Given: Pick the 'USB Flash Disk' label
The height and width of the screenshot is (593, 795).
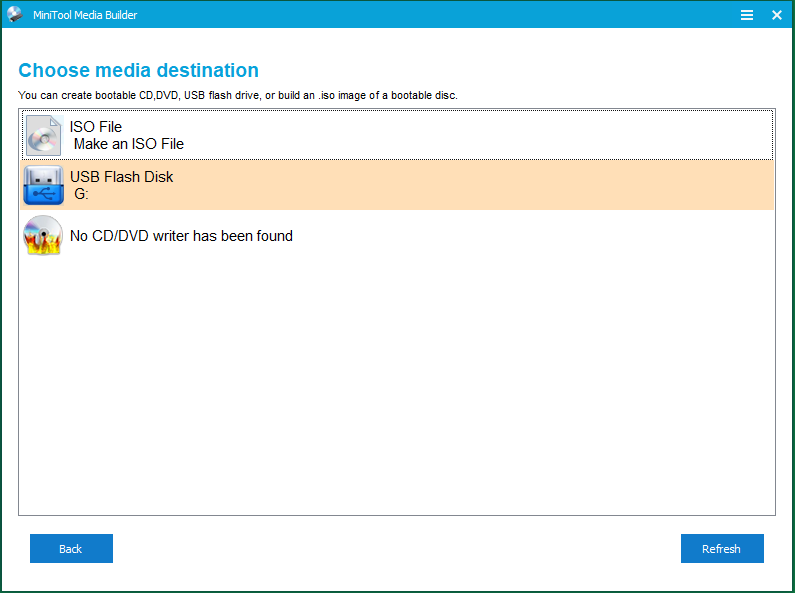Looking at the screenshot, I should pyautogui.click(x=122, y=176).
